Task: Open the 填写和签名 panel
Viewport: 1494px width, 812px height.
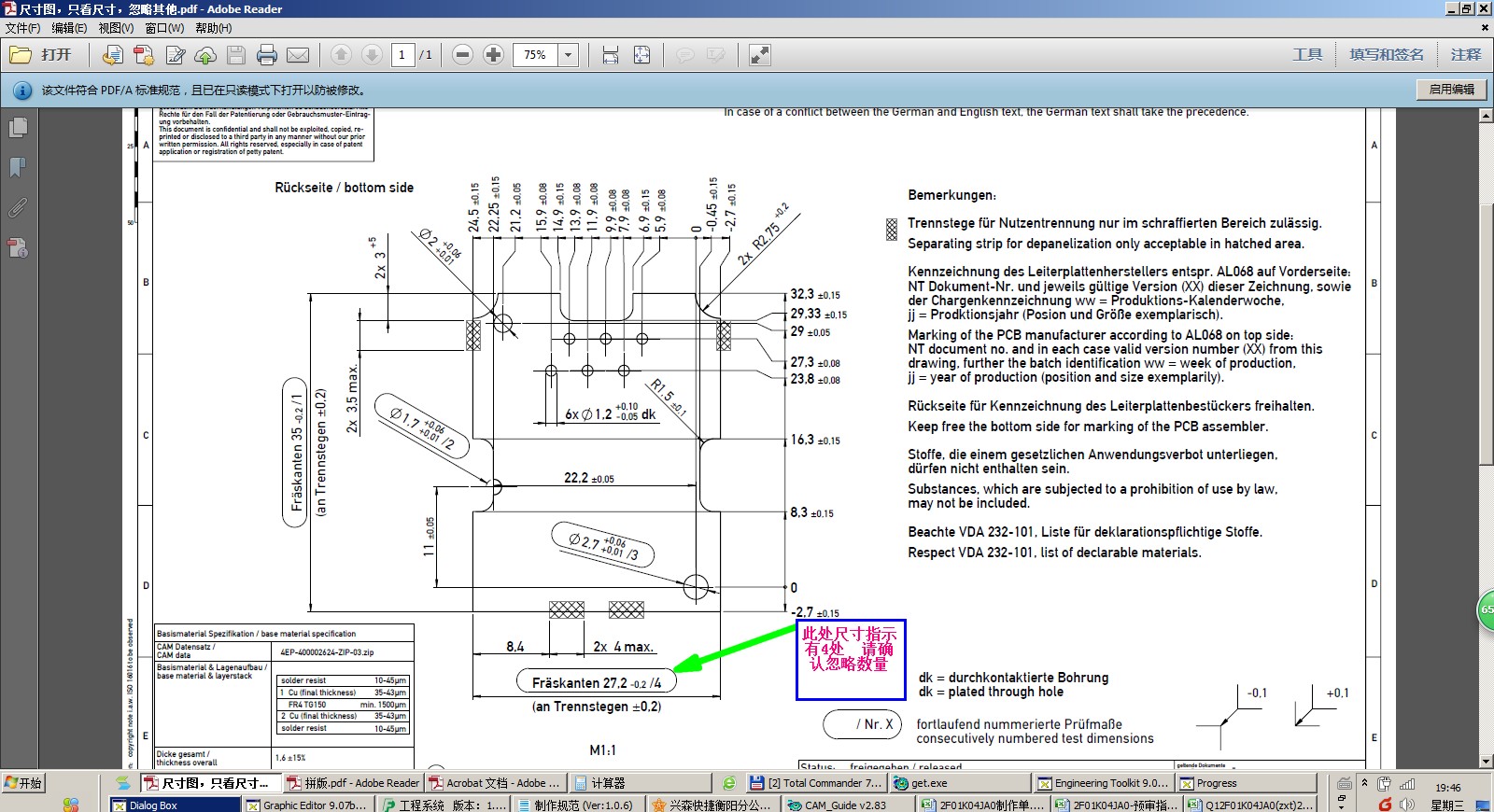Action: (1387, 55)
